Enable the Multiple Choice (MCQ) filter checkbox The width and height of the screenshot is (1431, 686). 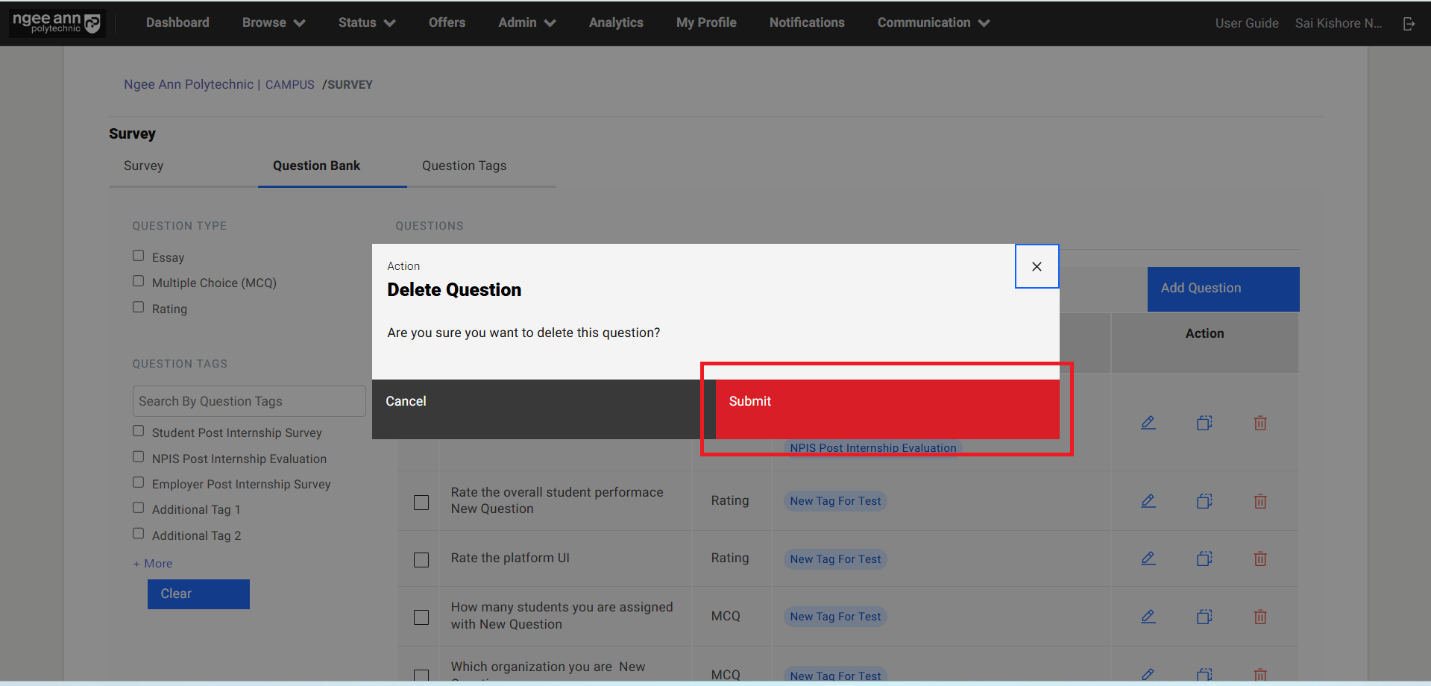[x=139, y=282]
